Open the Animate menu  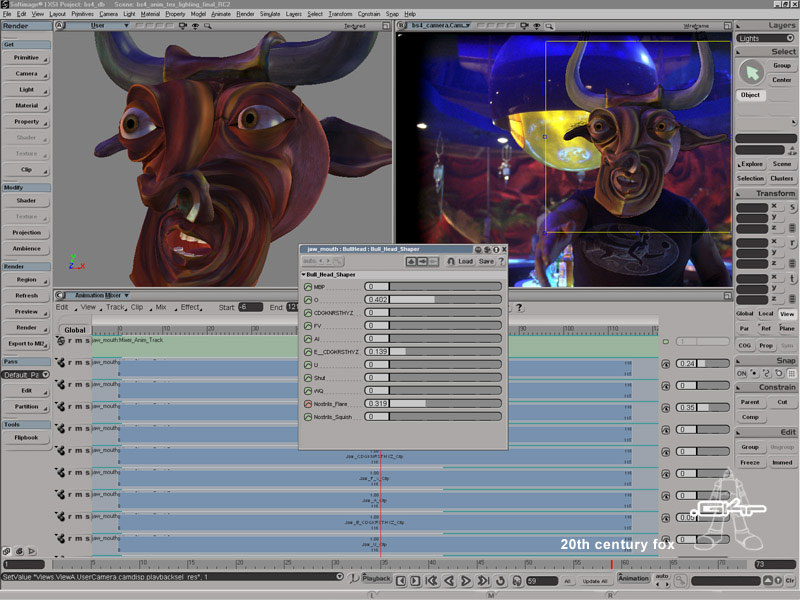[220, 14]
